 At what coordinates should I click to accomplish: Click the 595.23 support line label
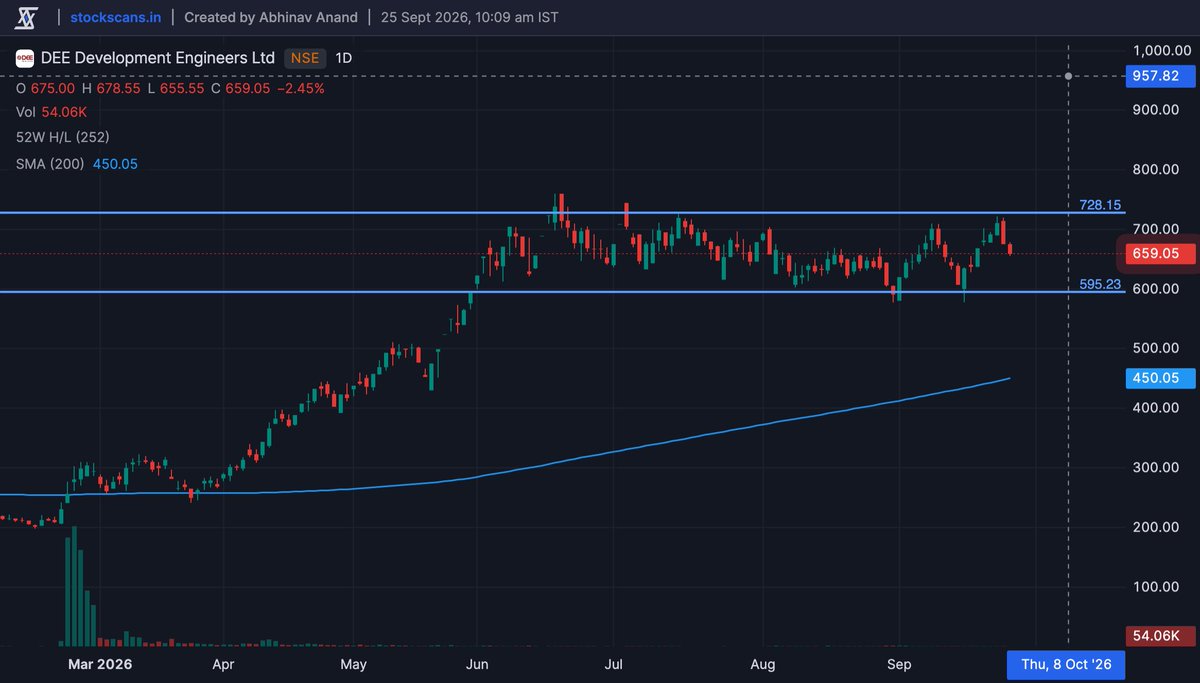click(1100, 284)
